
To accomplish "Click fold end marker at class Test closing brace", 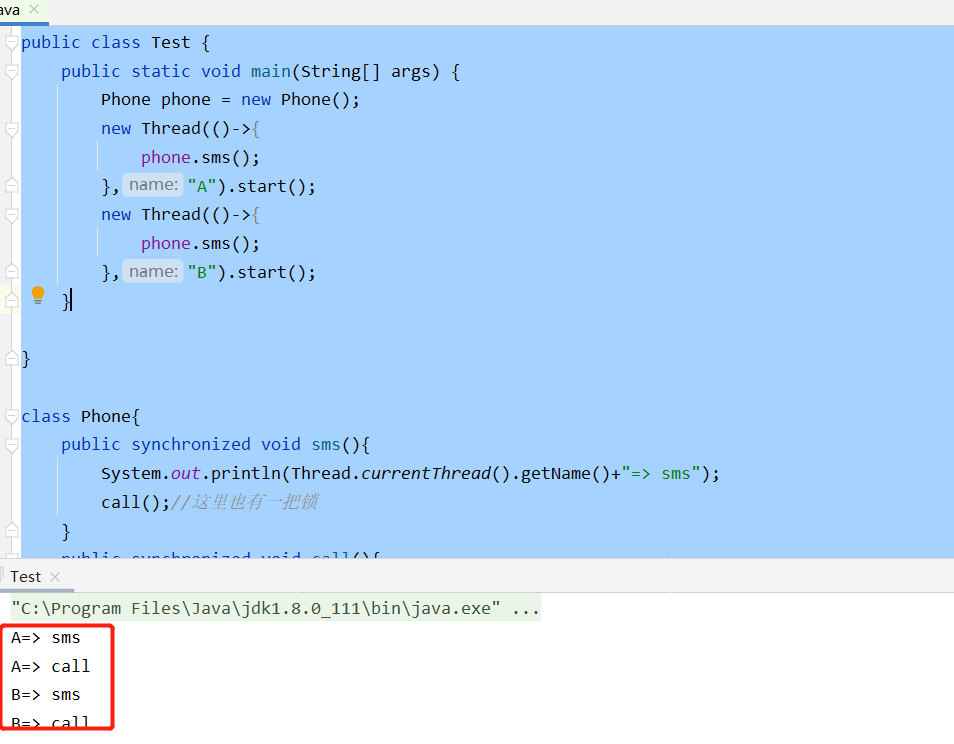I will tap(12, 358).
